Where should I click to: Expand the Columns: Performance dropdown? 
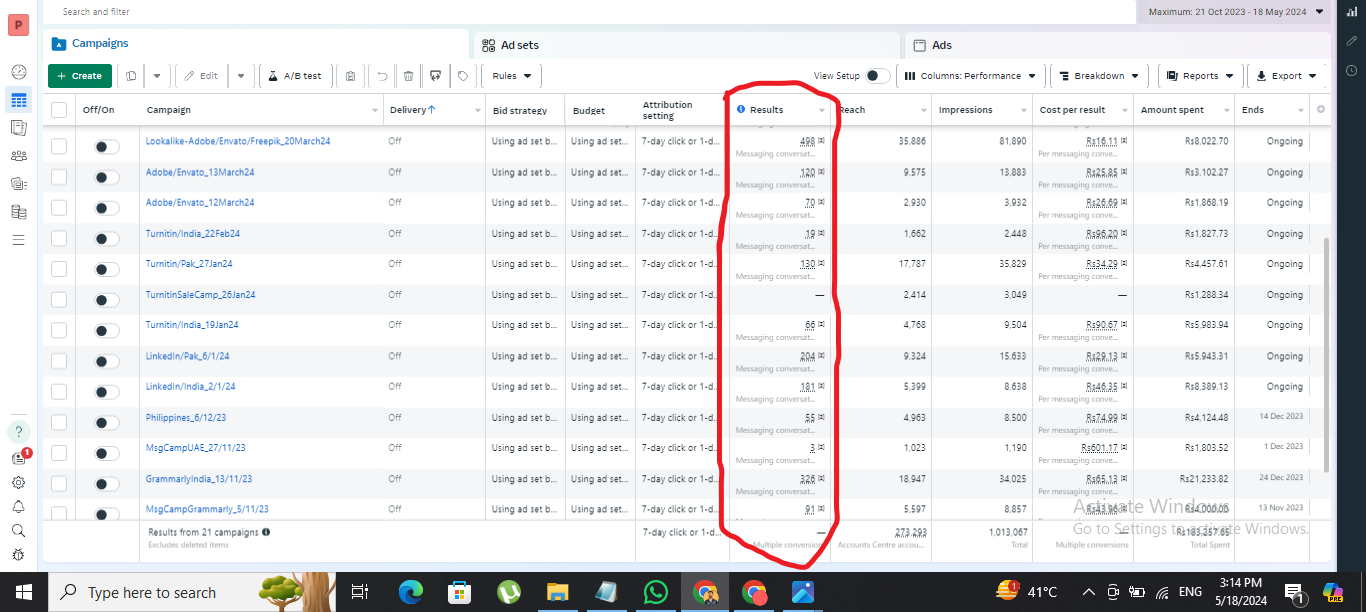point(970,76)
